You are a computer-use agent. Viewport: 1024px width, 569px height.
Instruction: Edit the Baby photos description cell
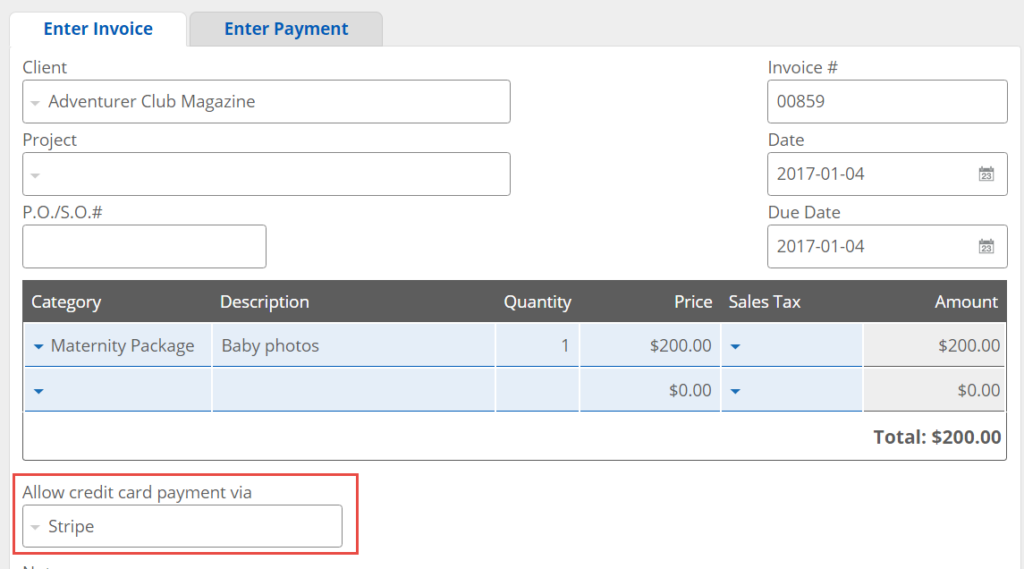tap(353, 346)
